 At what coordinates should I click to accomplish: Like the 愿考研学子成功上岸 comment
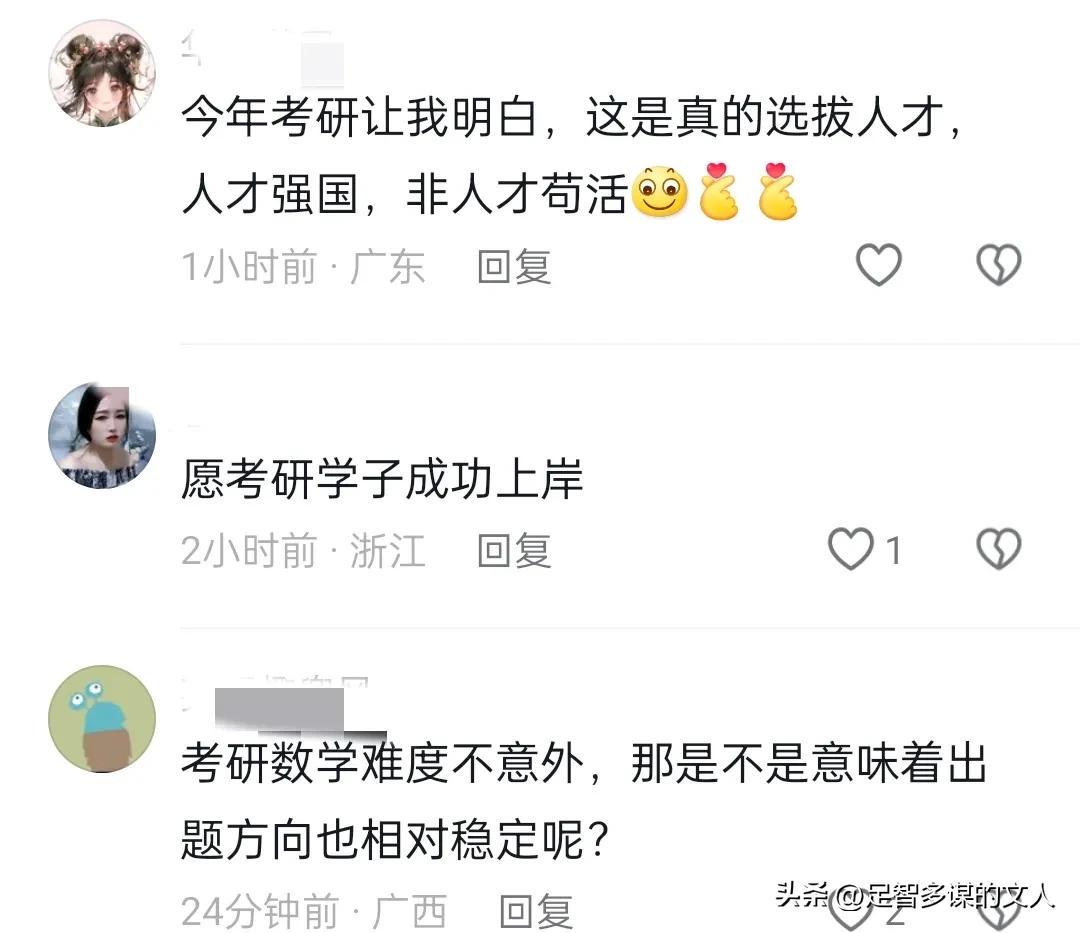tap(851, 549)
